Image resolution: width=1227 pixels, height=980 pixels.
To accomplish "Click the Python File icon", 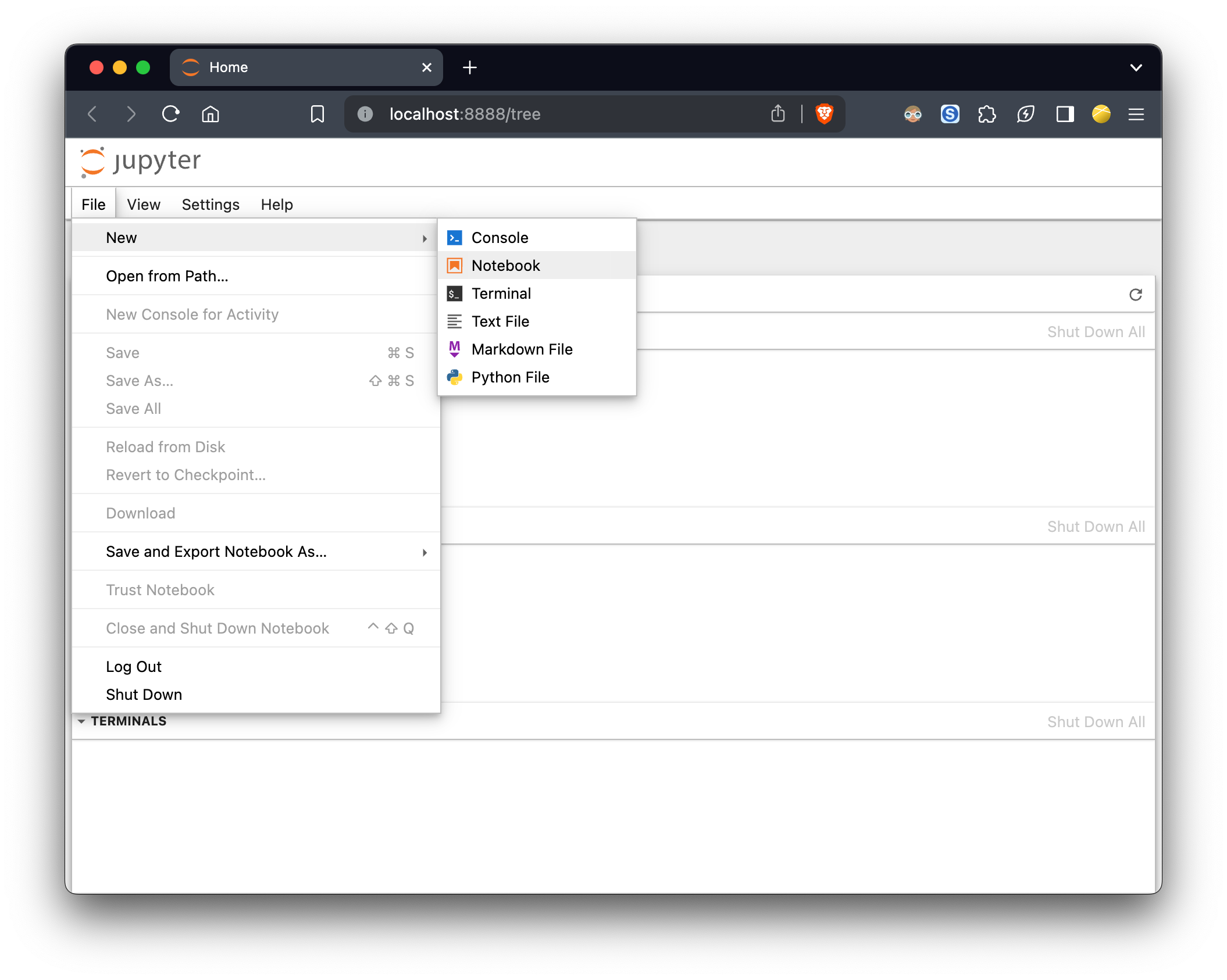I will (454, 377).
